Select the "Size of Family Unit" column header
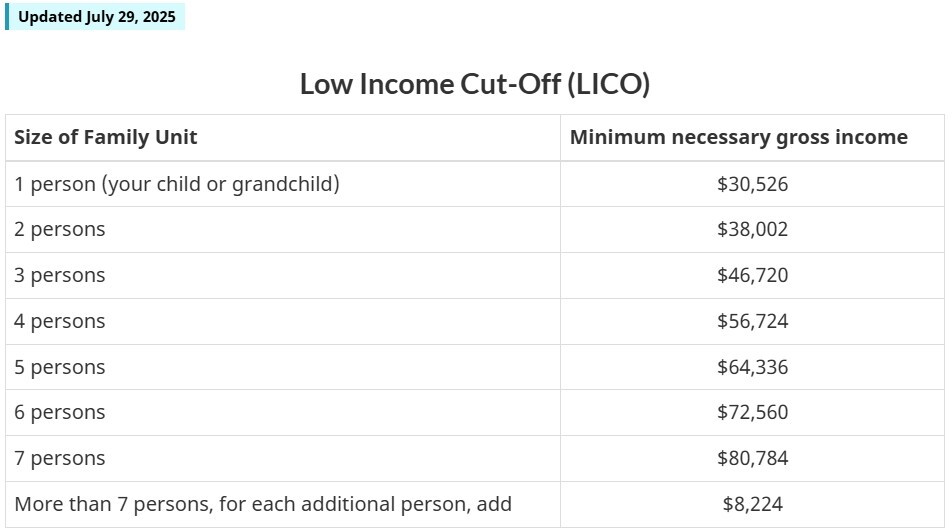Viewport: 952px width, 532px height. 106,138
